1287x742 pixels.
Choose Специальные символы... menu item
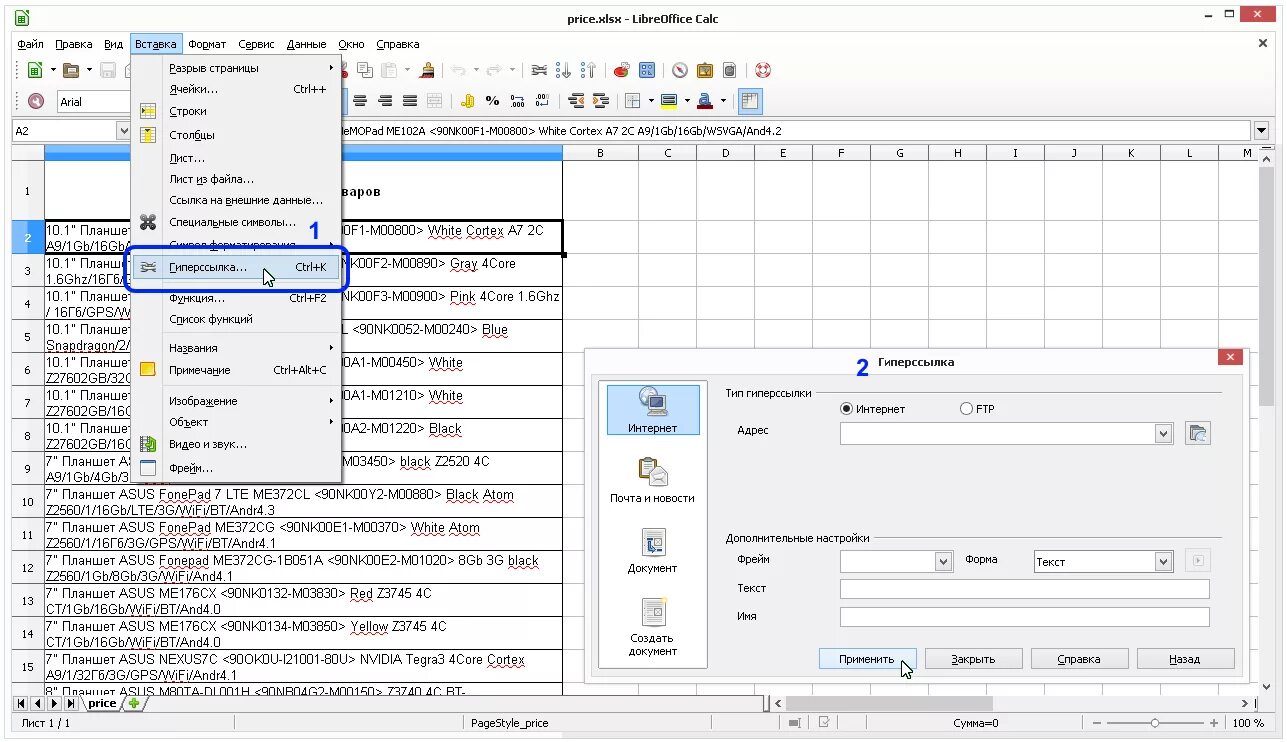click(x=237, y=222)
